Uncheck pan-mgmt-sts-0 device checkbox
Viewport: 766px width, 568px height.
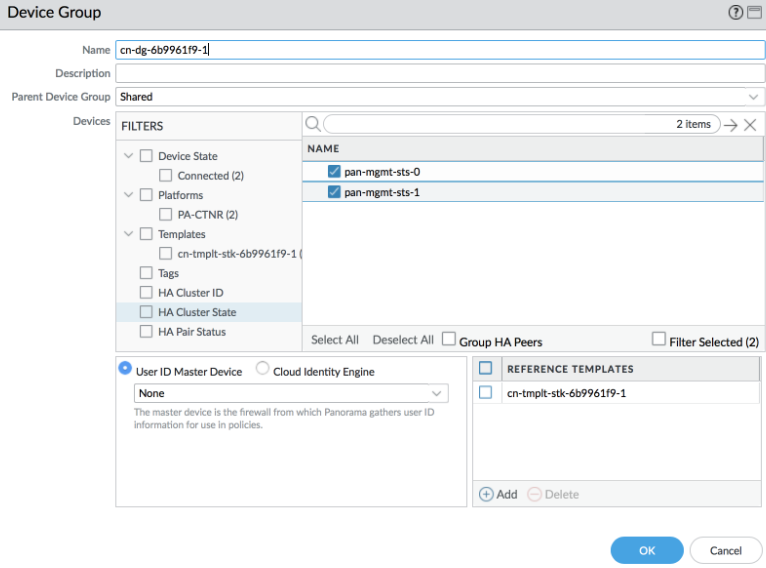tap(334, 171)
